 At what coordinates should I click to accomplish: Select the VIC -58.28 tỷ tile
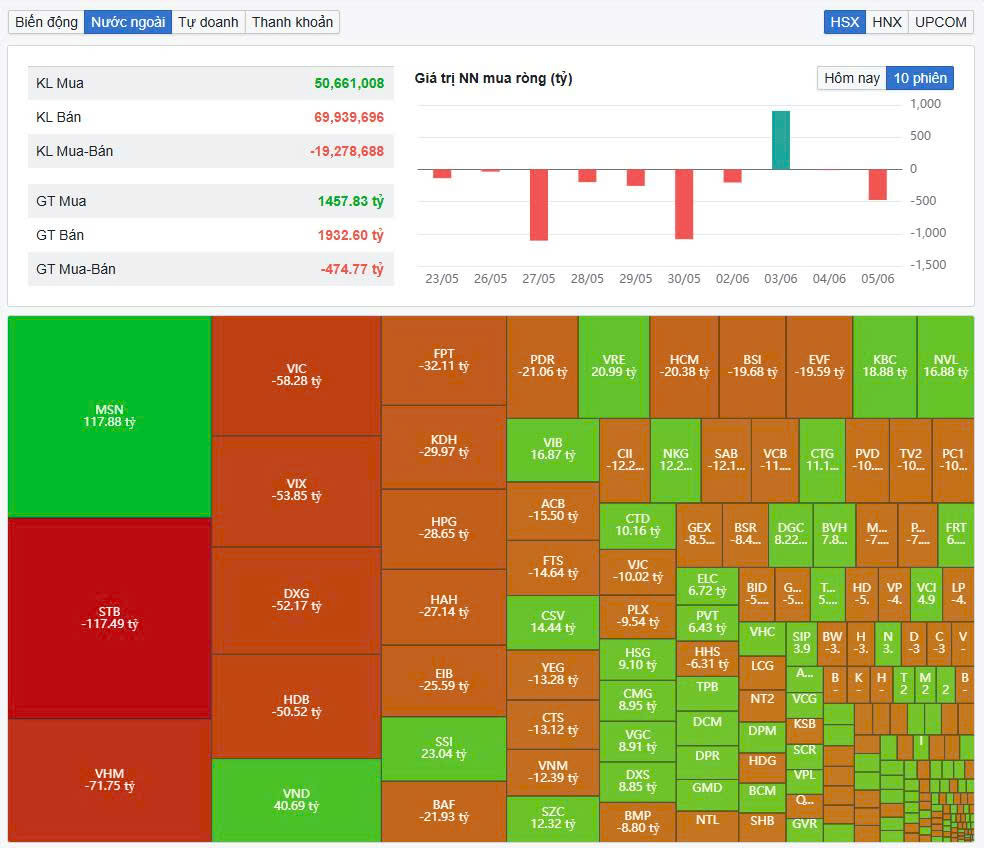tap(296, 375)
